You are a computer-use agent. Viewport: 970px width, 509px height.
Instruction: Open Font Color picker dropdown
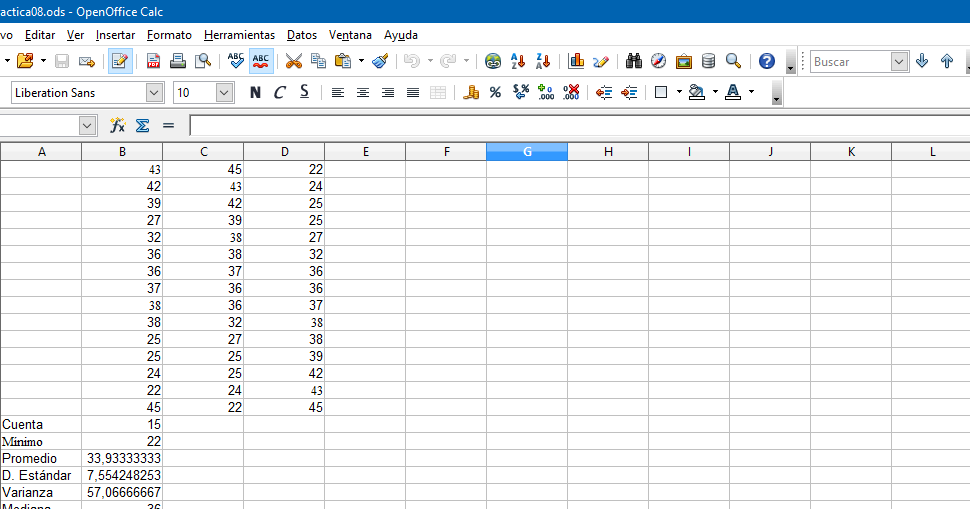tap(752, 92)
